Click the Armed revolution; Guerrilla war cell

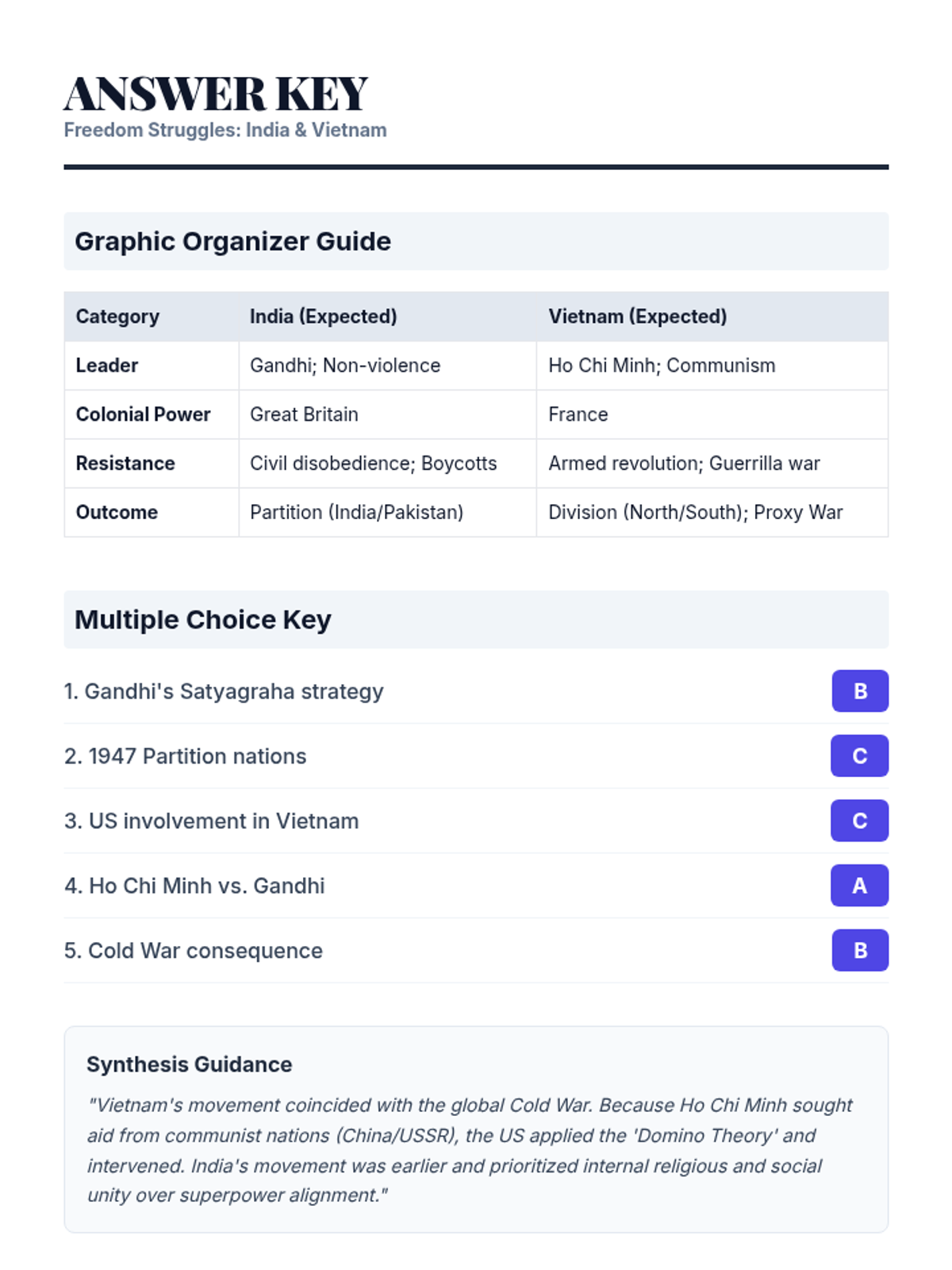[684, 464]
